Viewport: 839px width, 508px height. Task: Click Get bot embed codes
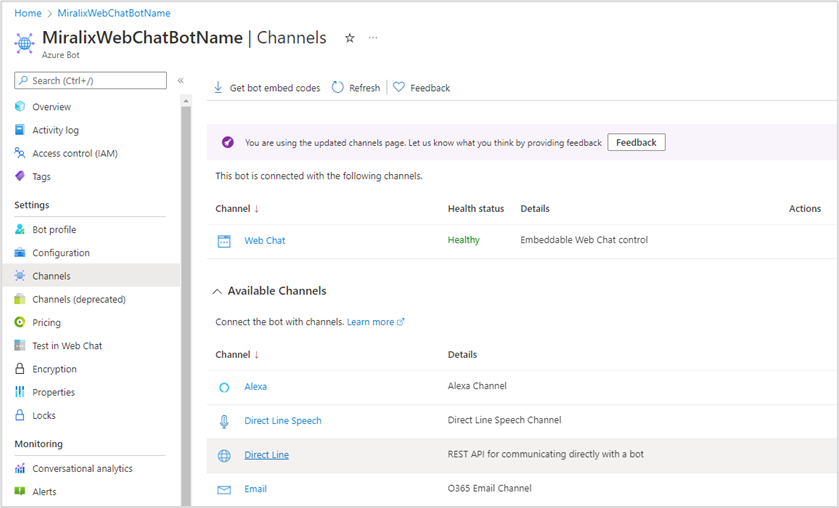coord(275,88)
